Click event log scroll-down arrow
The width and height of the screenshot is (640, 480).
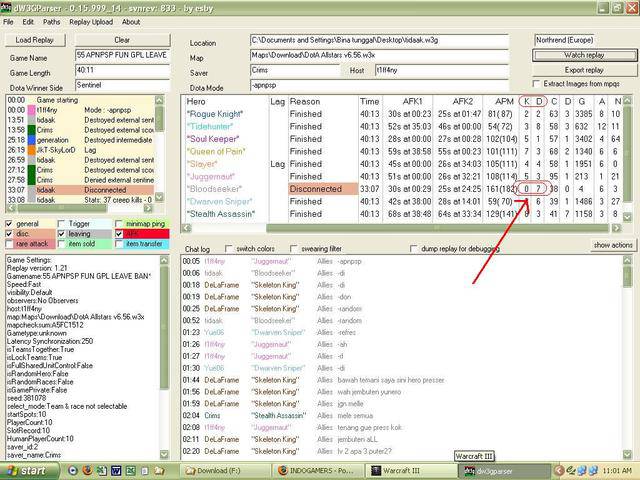pyautogui.click(x=159, y=197)
